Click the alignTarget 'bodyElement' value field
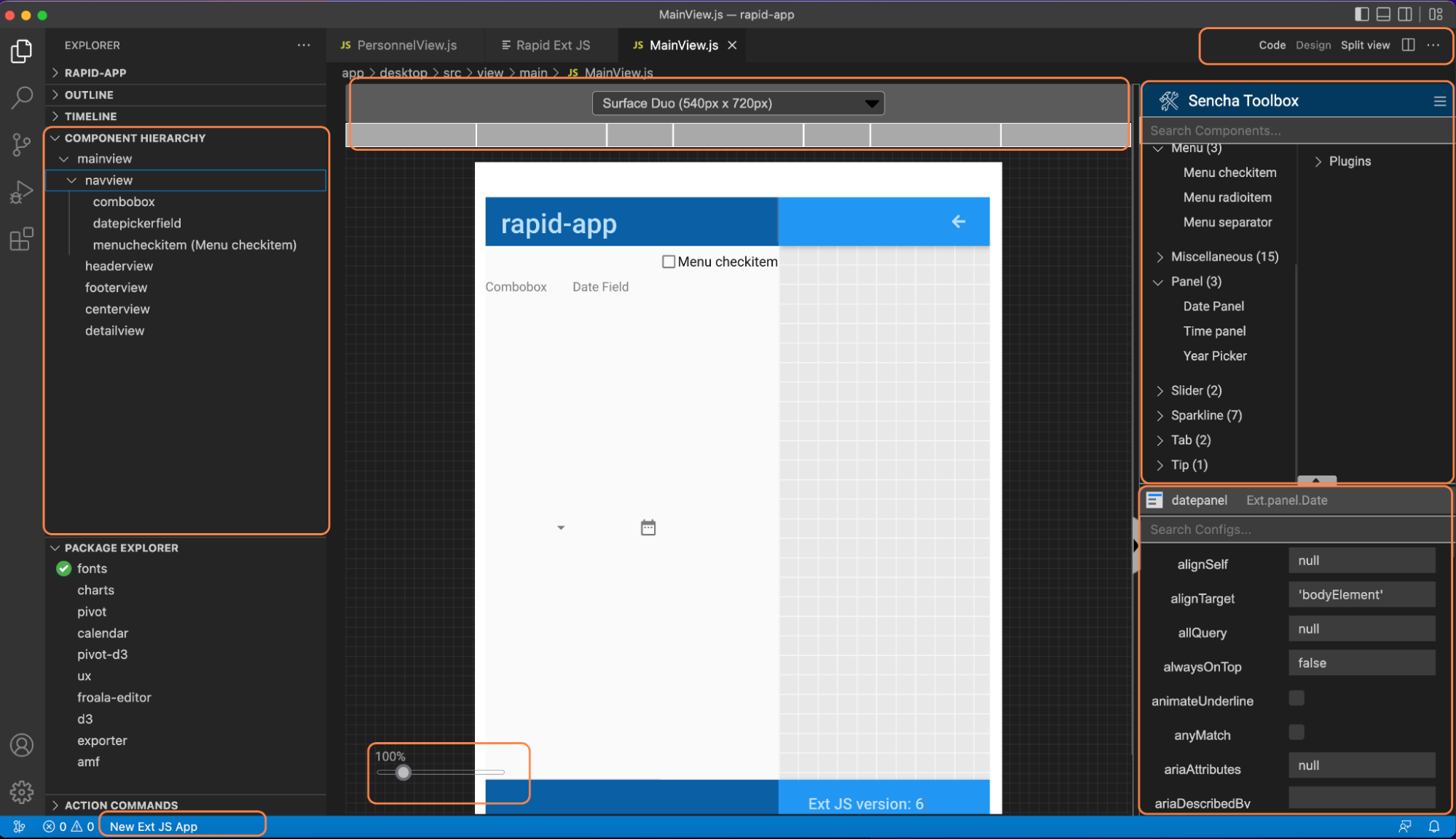The image size is (1456, 839). tap(1361, 595)
